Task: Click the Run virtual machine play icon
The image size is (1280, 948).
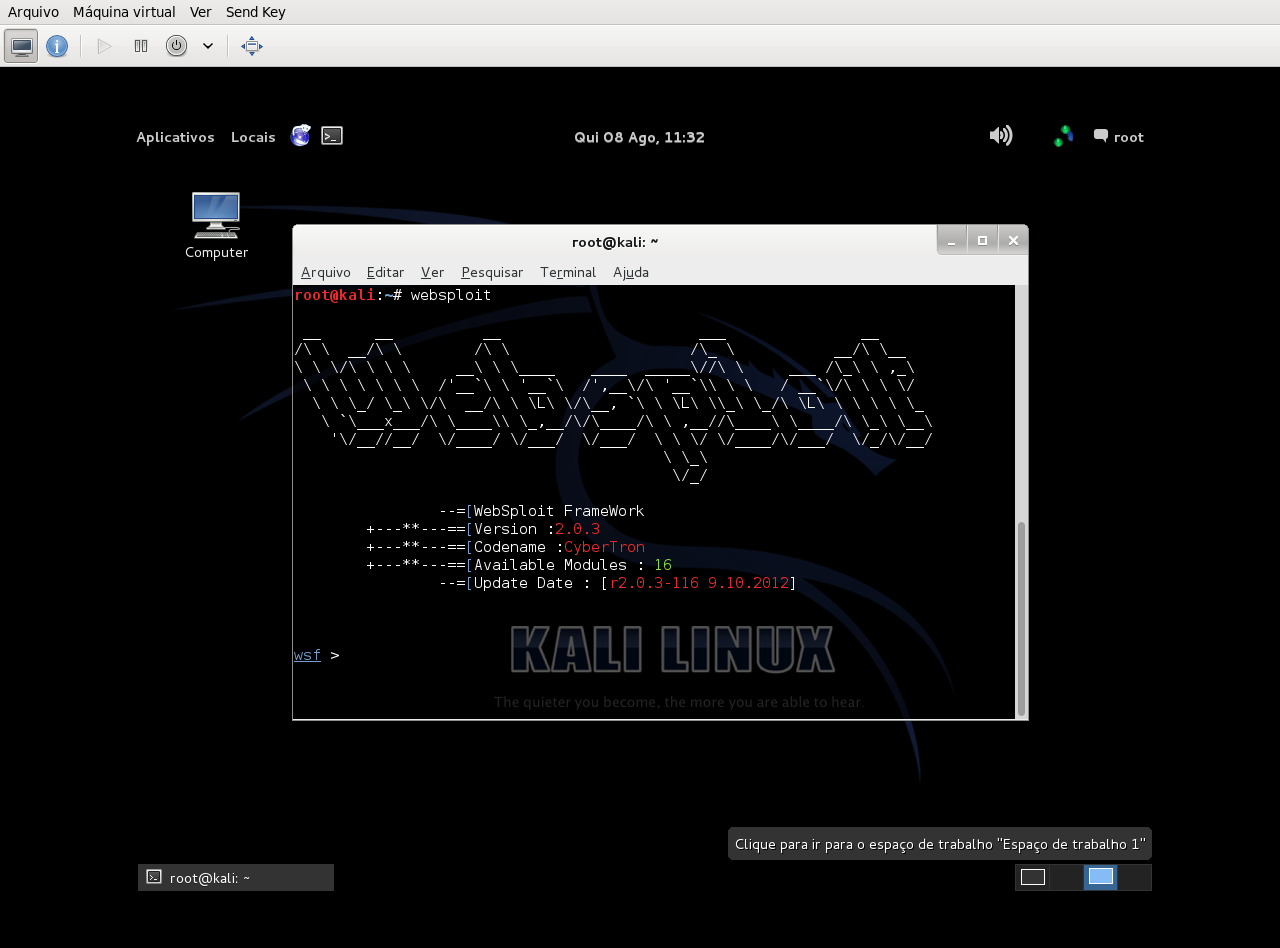Action: tap(104, 46)
